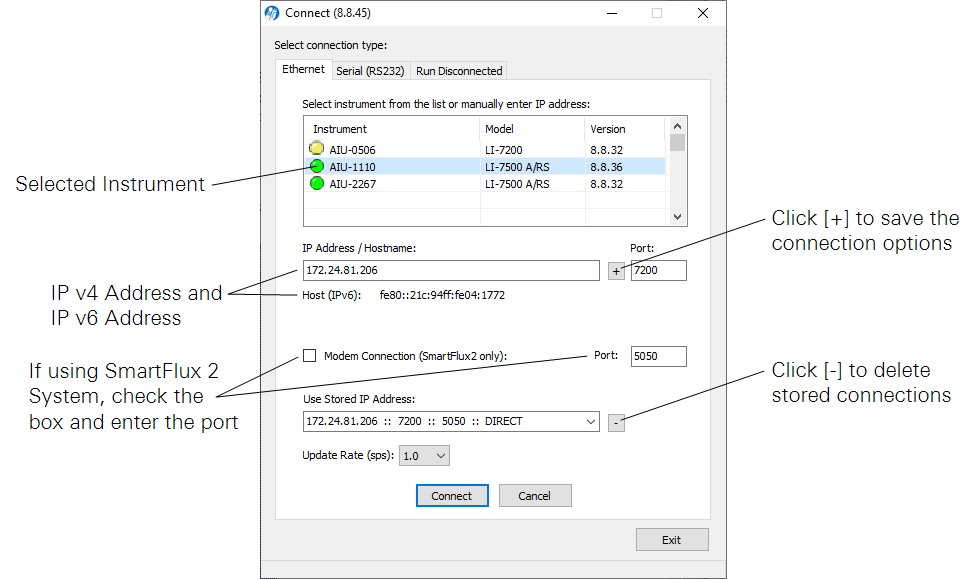Click the app logo in title bar
The width and height of the screenshot is (977, 579).
coord(272,13)
